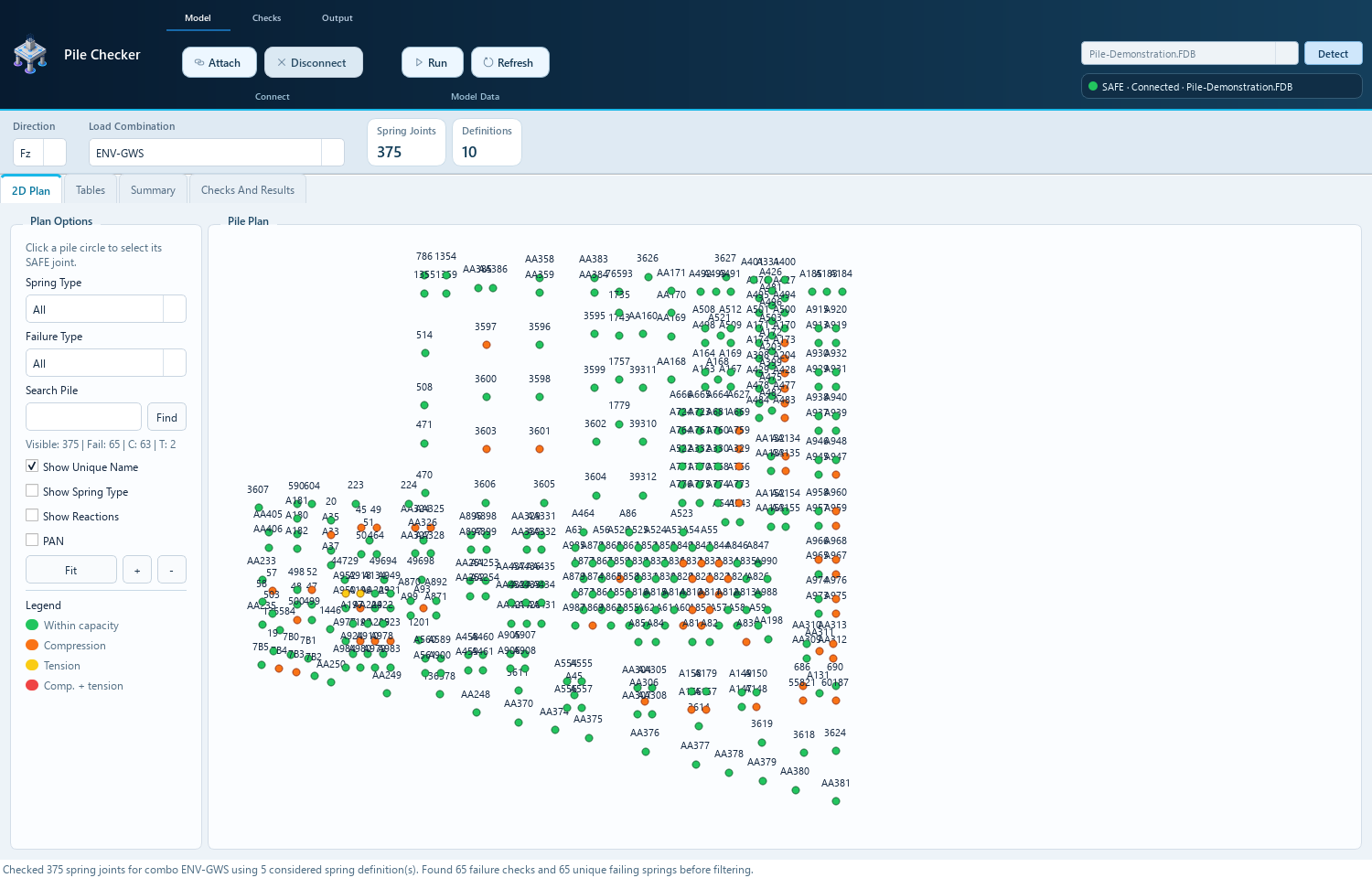
Task: Click the Fit view button
Action: click(71, 570)
